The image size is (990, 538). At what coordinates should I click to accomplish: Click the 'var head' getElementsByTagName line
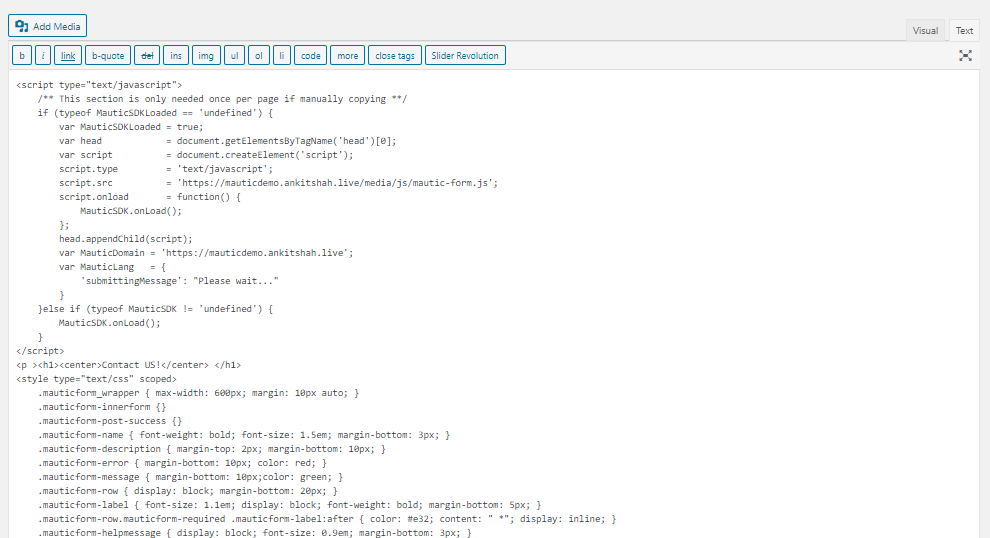(227, 141)
